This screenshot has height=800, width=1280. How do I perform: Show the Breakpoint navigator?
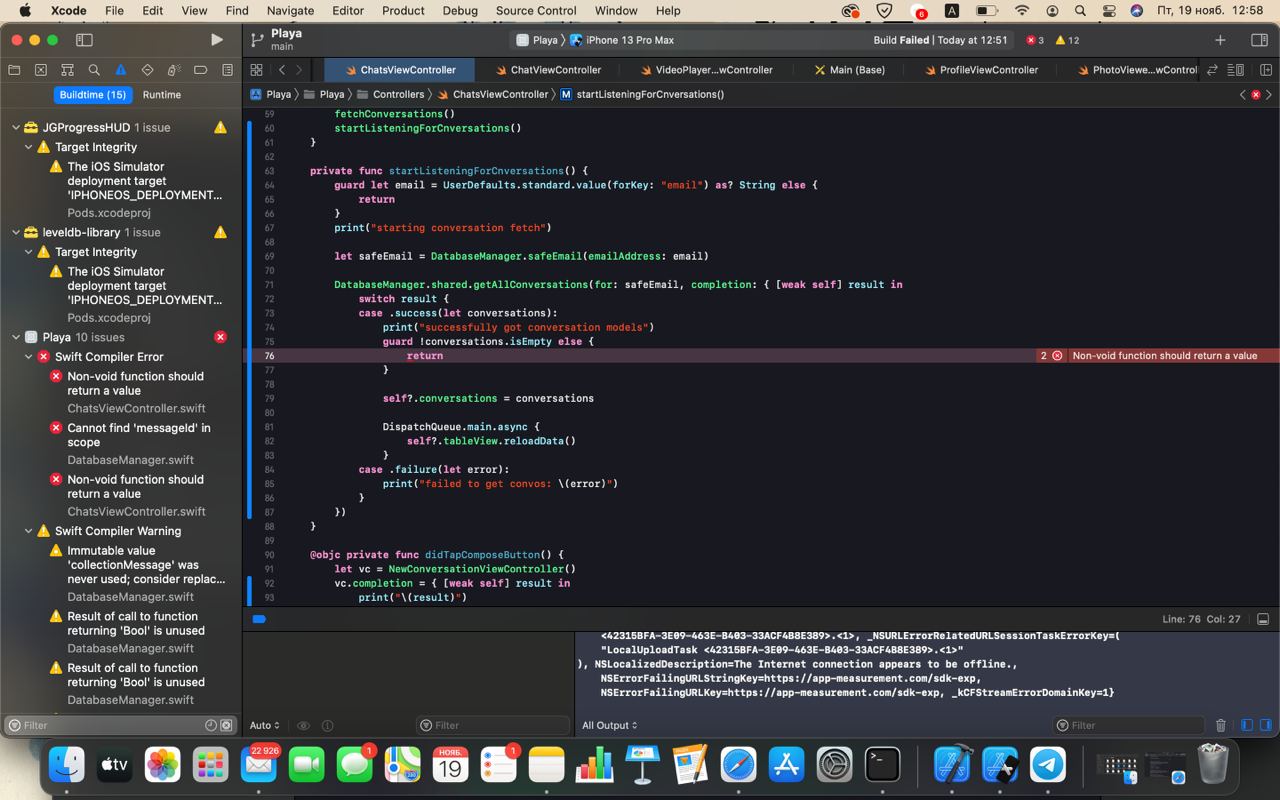(x=201, y=70)
